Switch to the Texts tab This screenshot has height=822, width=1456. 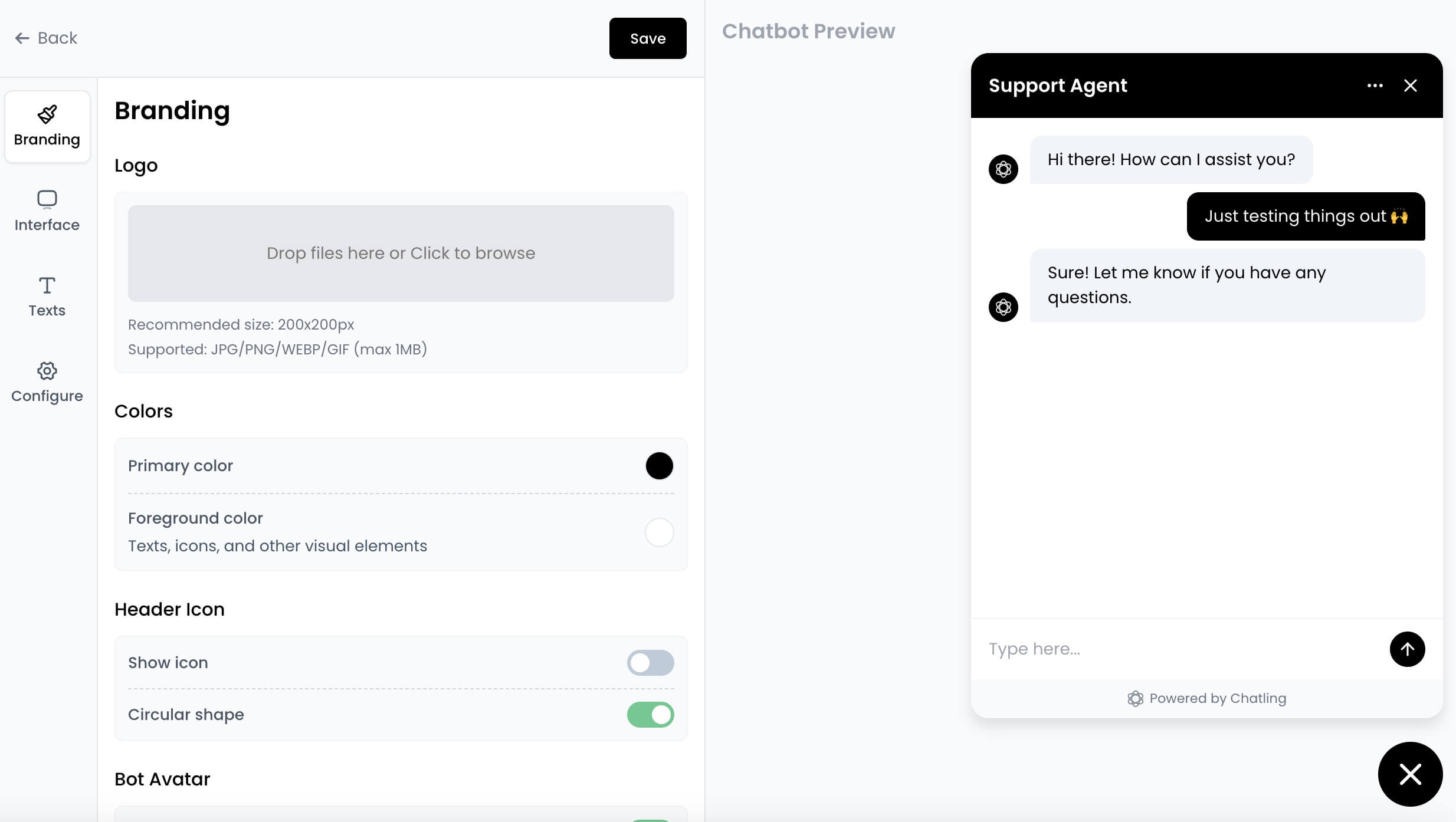tap(47, 296)
